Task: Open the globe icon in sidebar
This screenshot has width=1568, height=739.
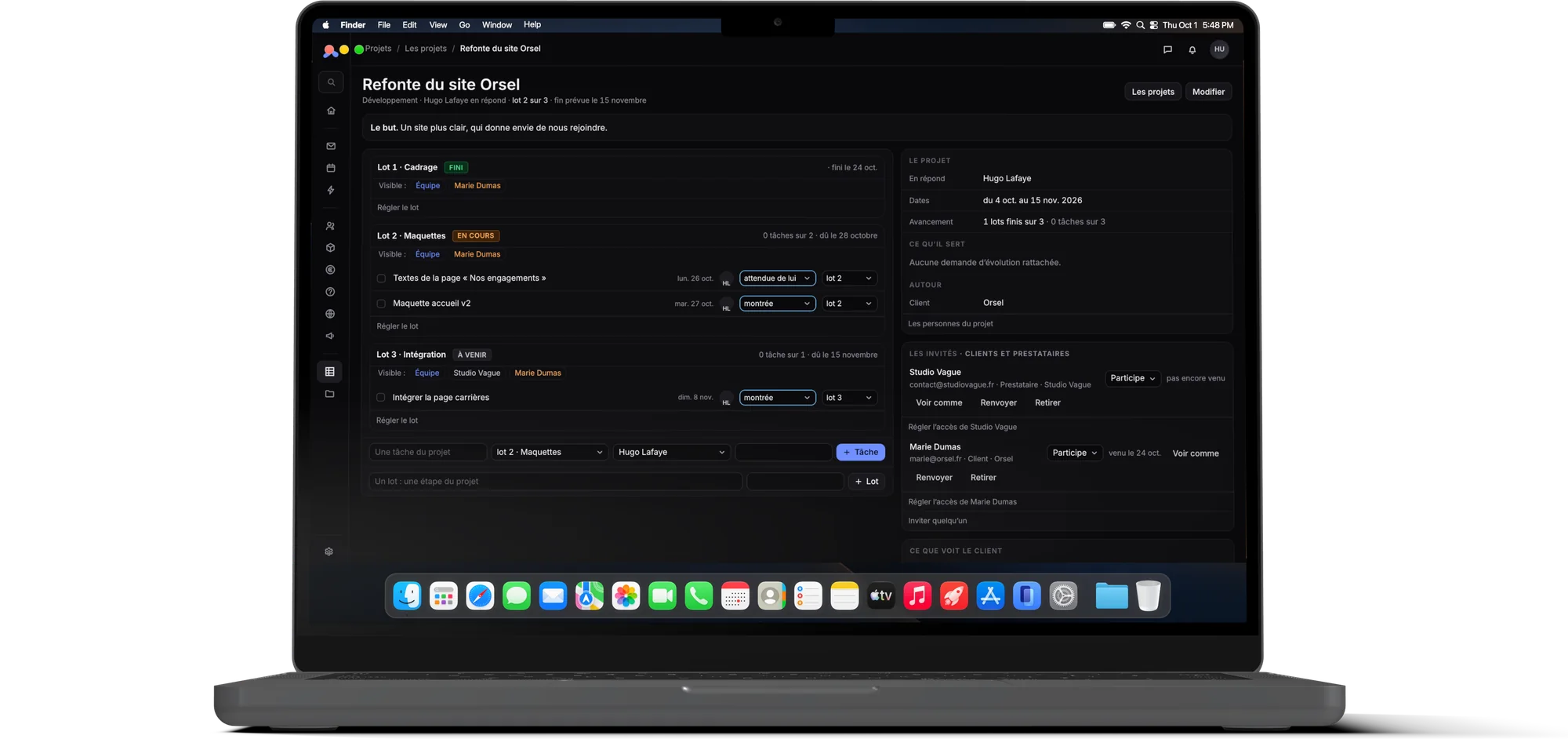Action: [x=331, y=314]
